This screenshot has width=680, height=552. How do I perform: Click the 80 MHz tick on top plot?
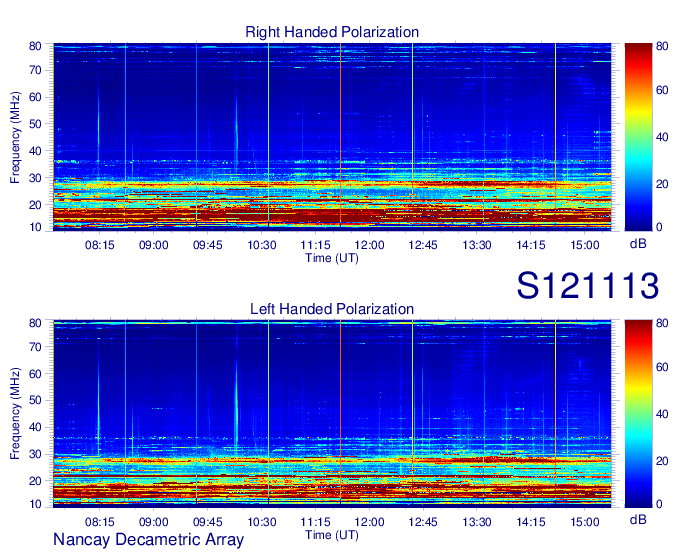[35, 46]
